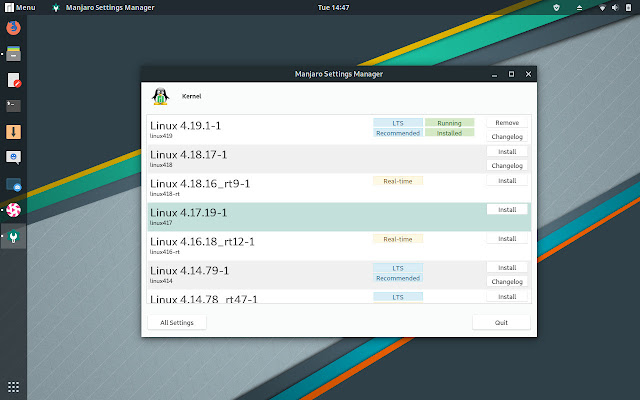This screenshot has height=400, width=640.
Task: Click the linux418-rt package name
Action: point(165,194)
